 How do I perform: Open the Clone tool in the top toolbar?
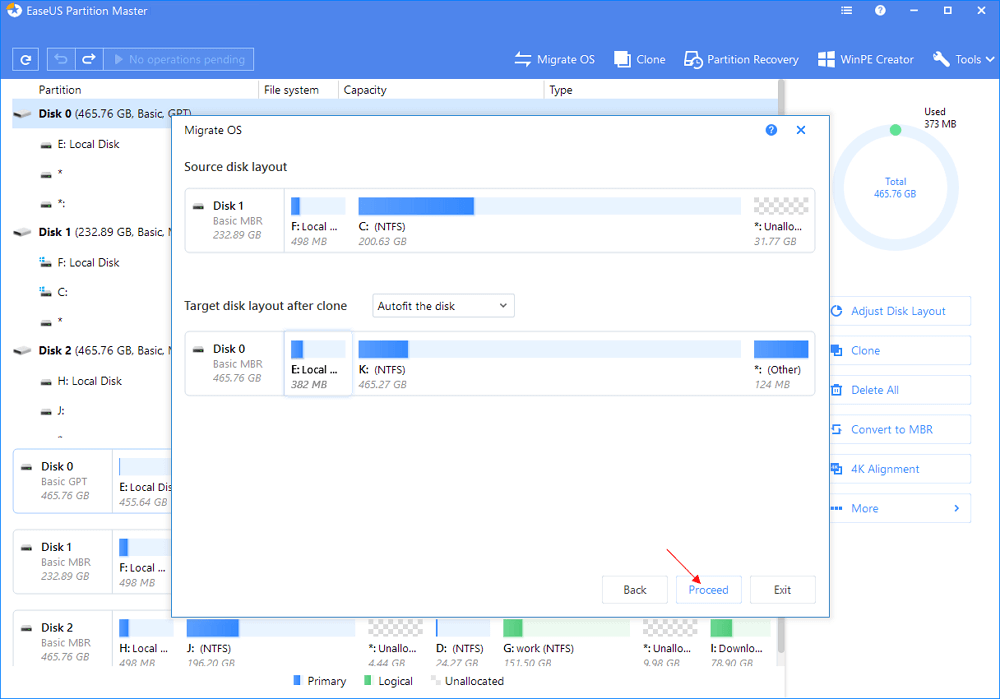[639, 59]
